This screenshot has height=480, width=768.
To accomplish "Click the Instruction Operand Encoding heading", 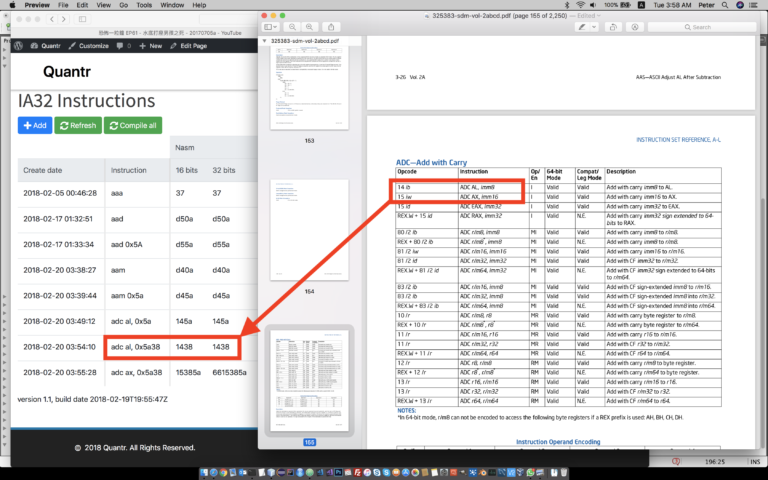I will point(558,442).
